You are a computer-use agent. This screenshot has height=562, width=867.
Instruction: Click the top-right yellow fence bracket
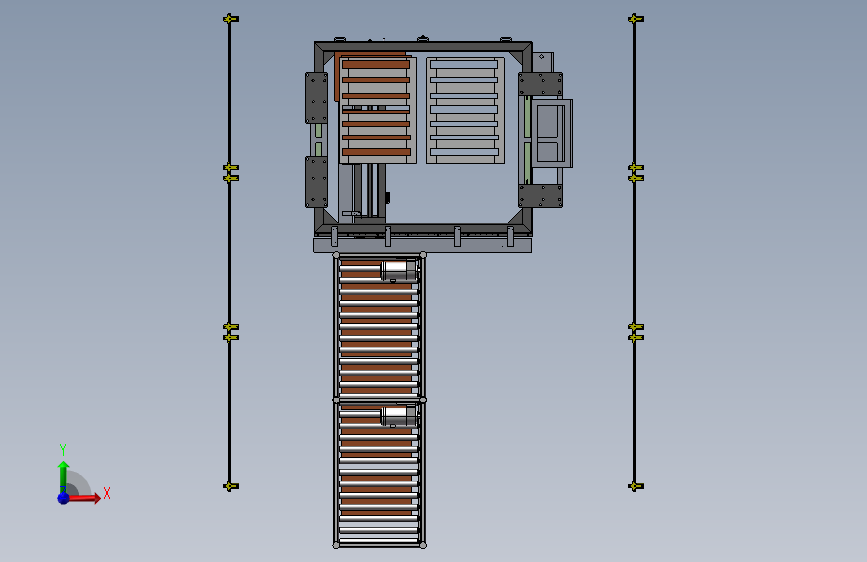coord(636,19)
